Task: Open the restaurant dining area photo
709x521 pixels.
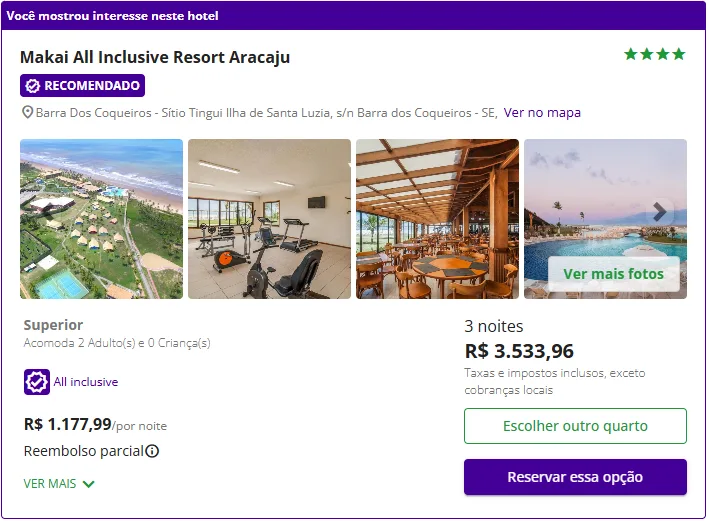Action: tap(437, 218)
